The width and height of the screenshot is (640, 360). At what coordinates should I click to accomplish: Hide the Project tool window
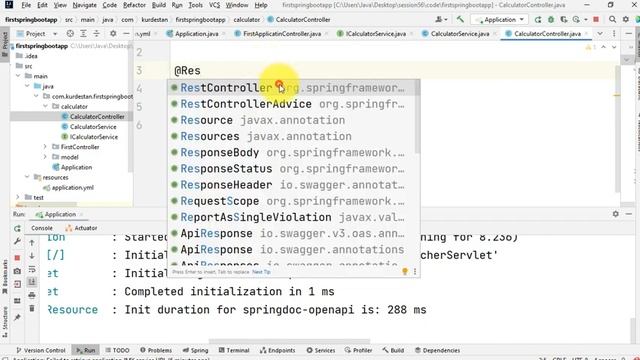[126, 33]
